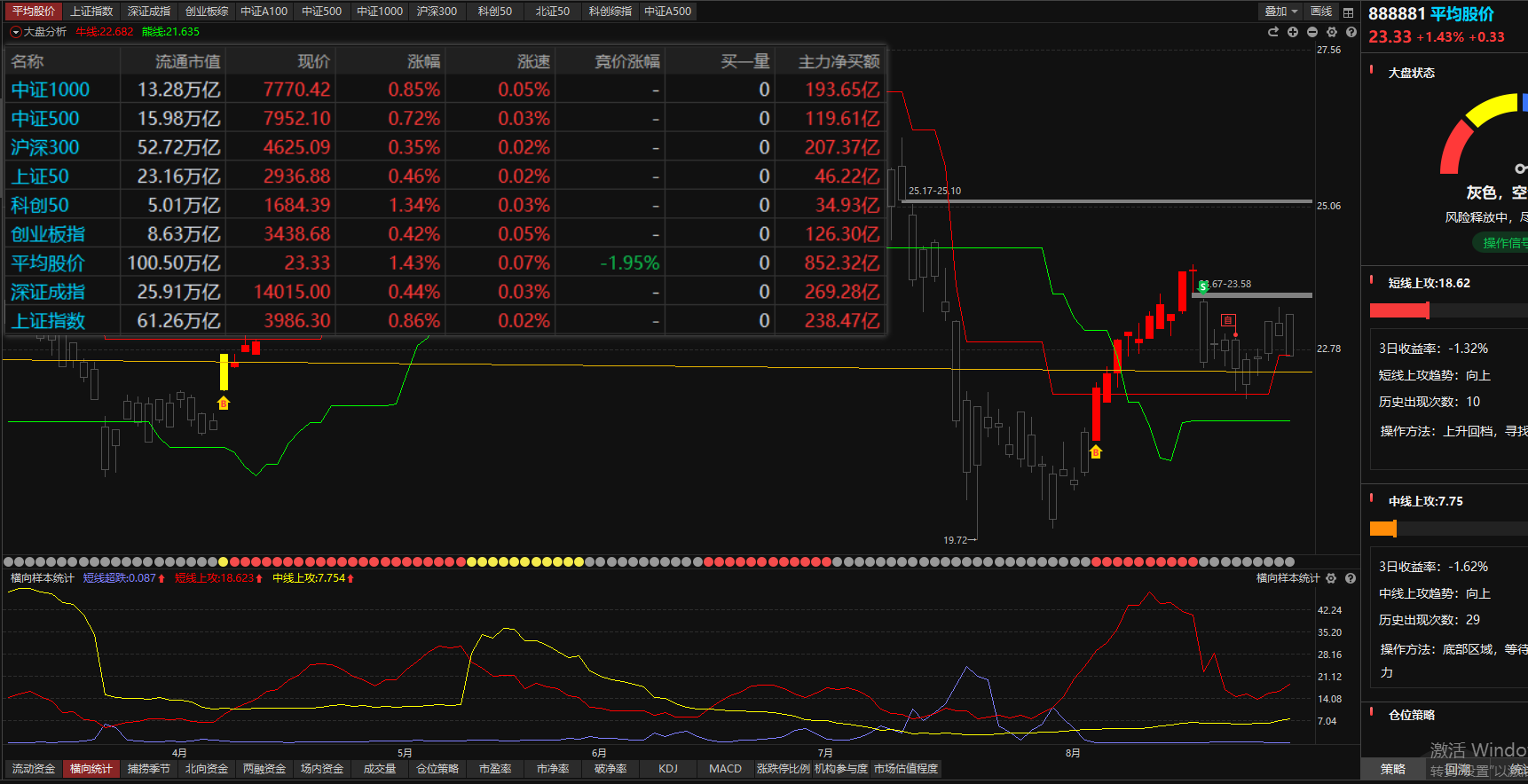Open 沪深300 row in index table
The width and height of the screenshot is (1528, 784).
coord(446,147)
